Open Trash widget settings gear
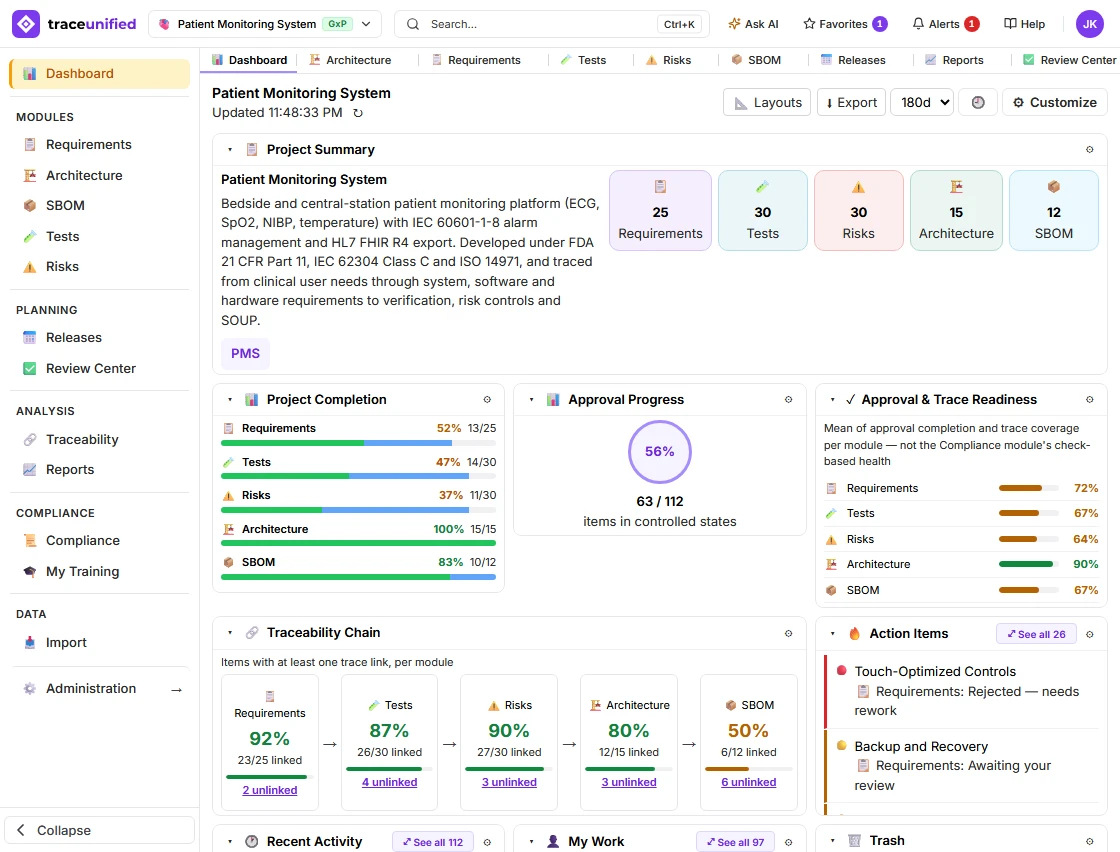 click(1089, 841)
